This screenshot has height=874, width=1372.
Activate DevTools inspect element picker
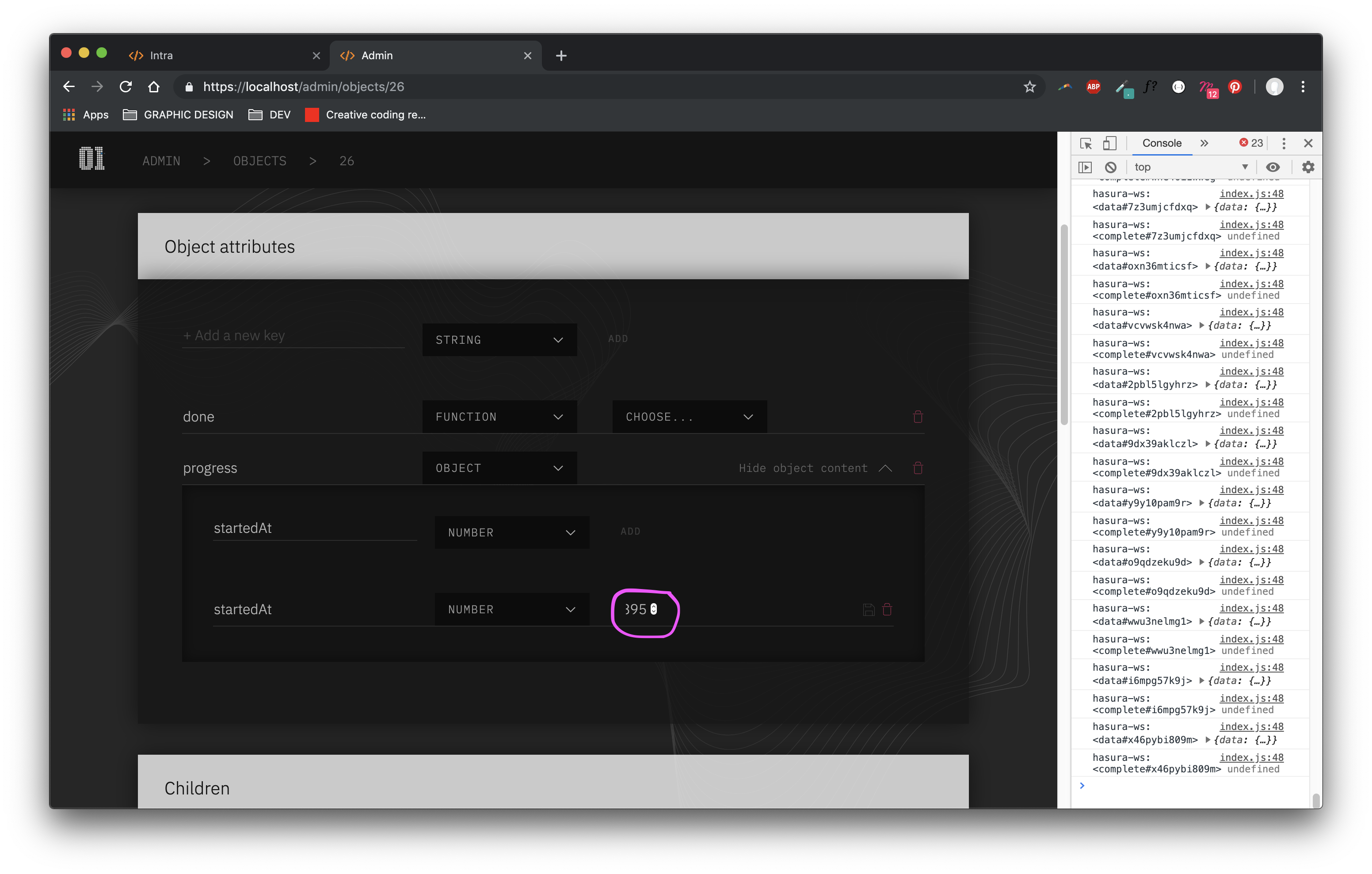(1086, 143)
